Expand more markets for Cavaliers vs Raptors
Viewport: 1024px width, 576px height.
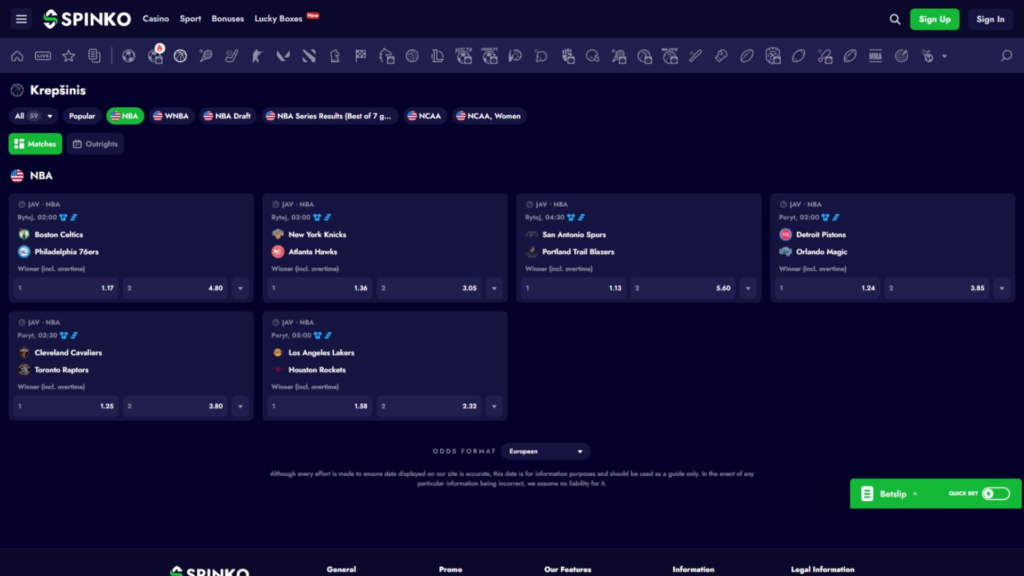coord(240,406)
